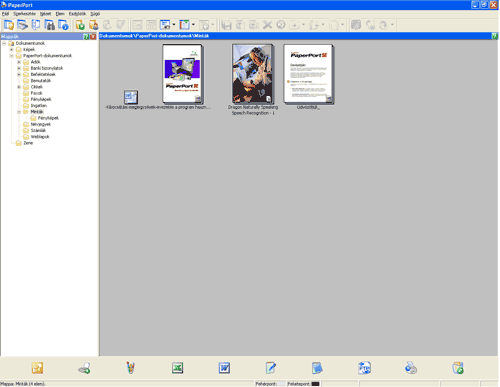Open the Szerkesztés menu
This screenshot has width=500, height=387.
coord(24,14)
